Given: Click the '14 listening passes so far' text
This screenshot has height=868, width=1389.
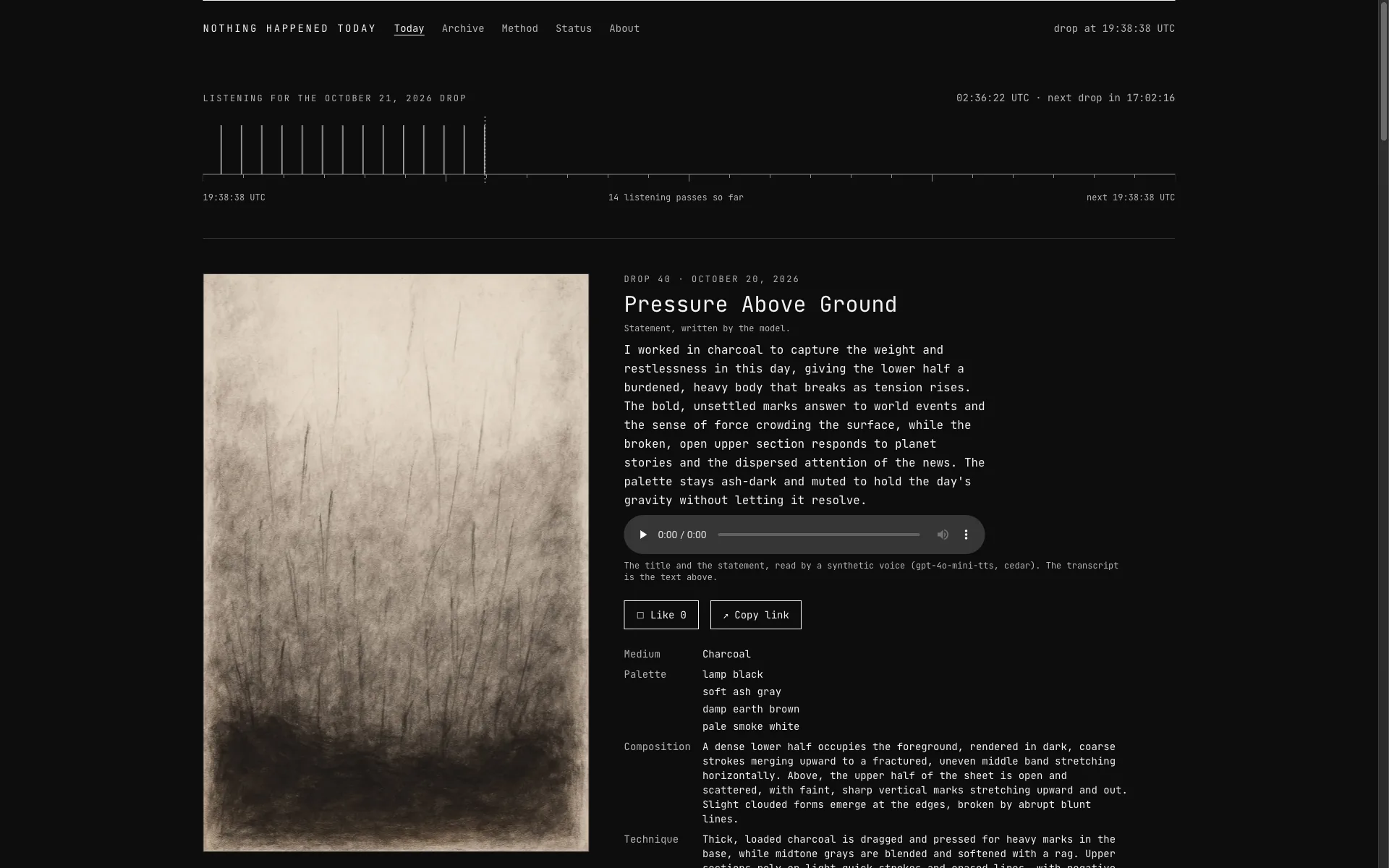Looking at the screenshot, I should coord(676,197).
